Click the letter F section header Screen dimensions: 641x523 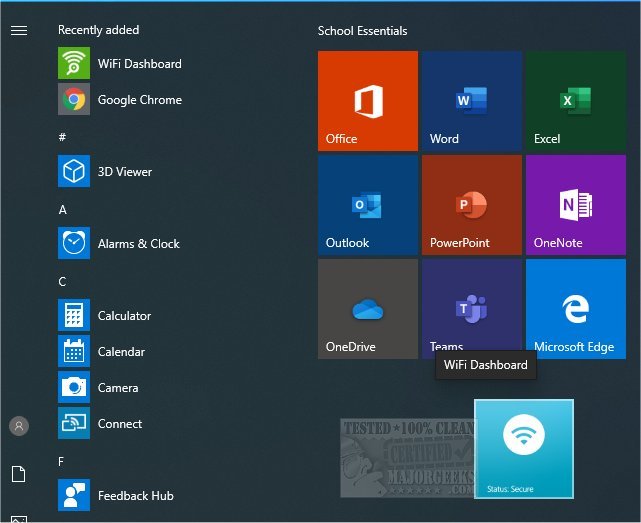click(x=61, y=461)
